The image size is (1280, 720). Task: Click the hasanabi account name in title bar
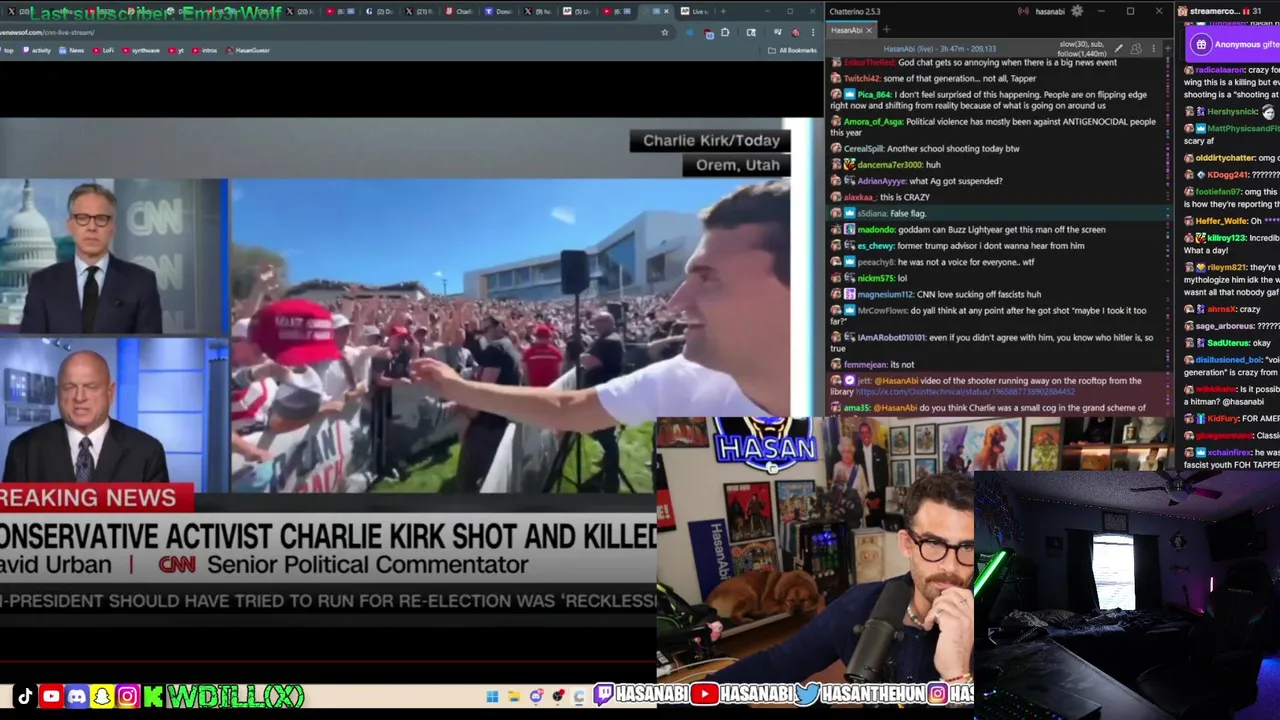pyautogui.click(x=1050, y=11)
